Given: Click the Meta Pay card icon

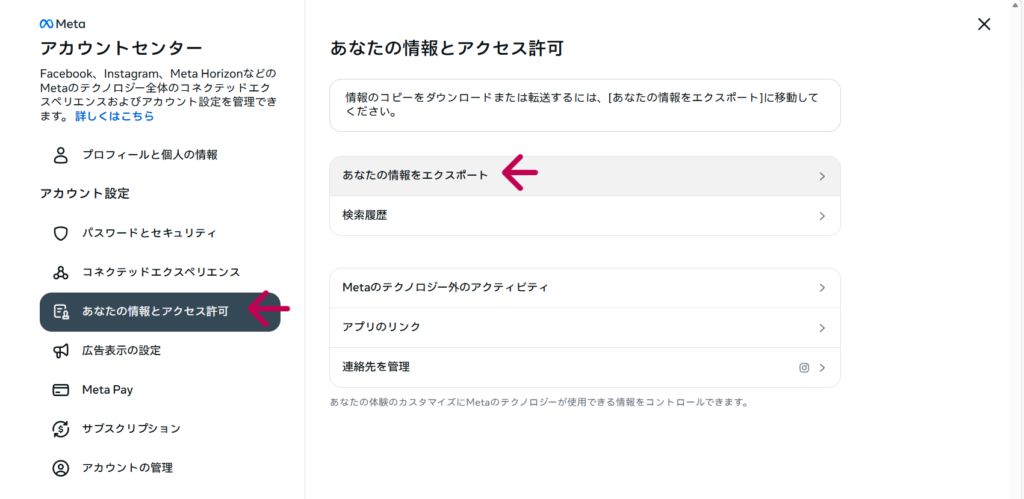Looking at the screenshot, I should [x=61, y=389].
